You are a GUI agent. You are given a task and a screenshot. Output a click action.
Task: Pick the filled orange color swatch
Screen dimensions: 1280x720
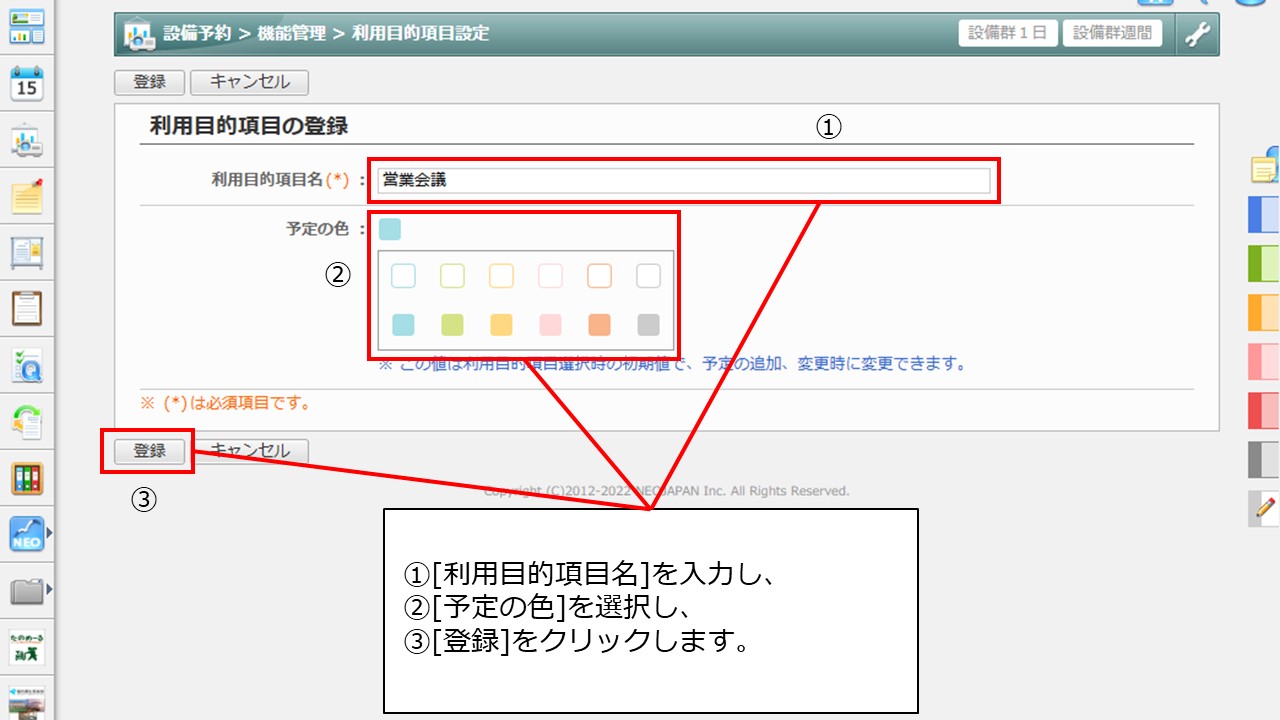click(599, 325)
